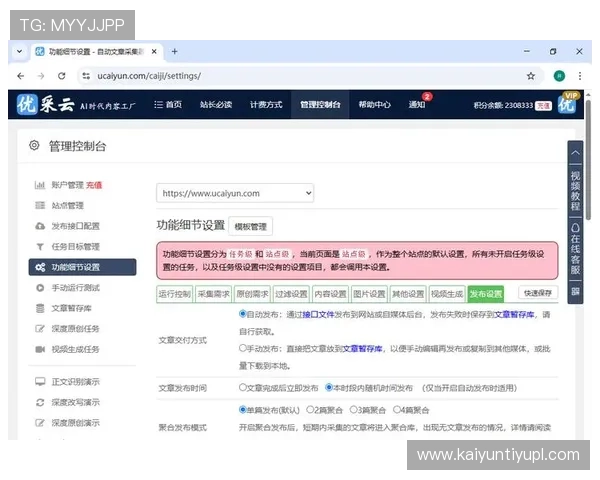This screenshot has width=600, height=480.
Task: Click the browser forward arrow
Action: [x=41, y=76]
